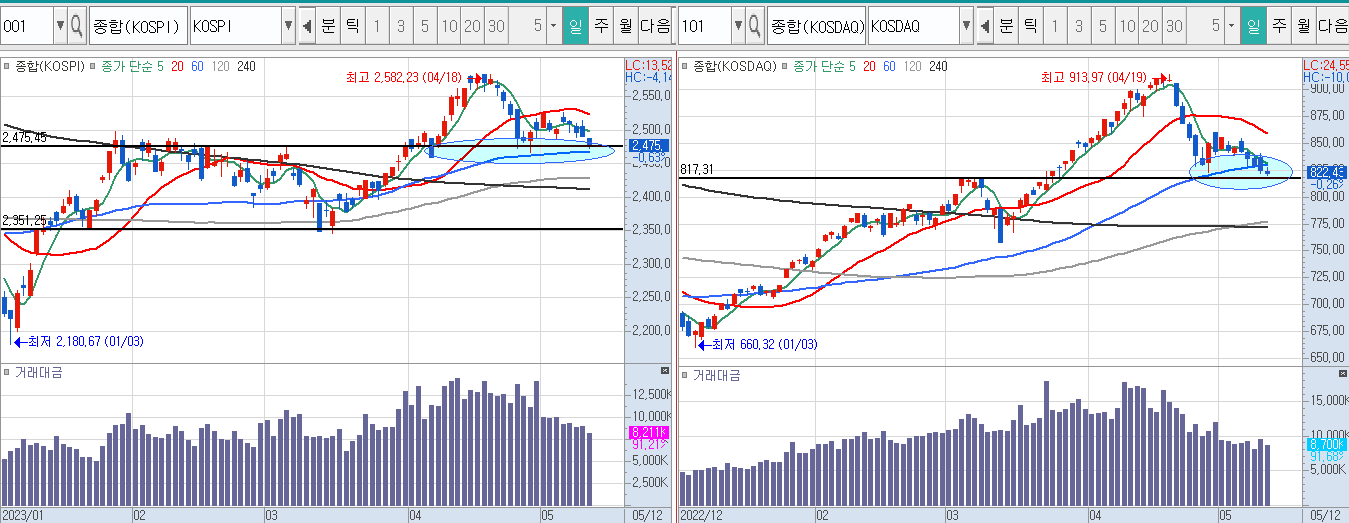
Task: Click the magenta 8,211K volume value marker
Action: point(647,432)
